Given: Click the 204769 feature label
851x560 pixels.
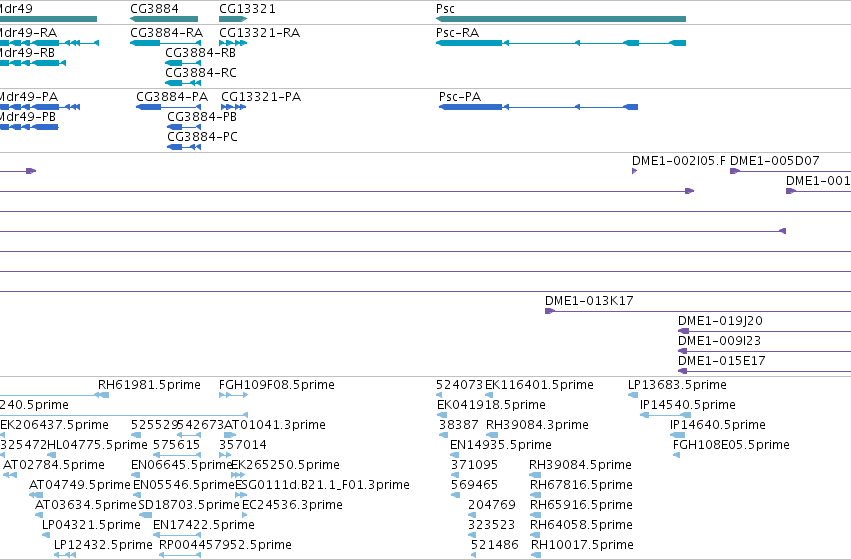Looking at the screenshot, I should tap(492, 505).
